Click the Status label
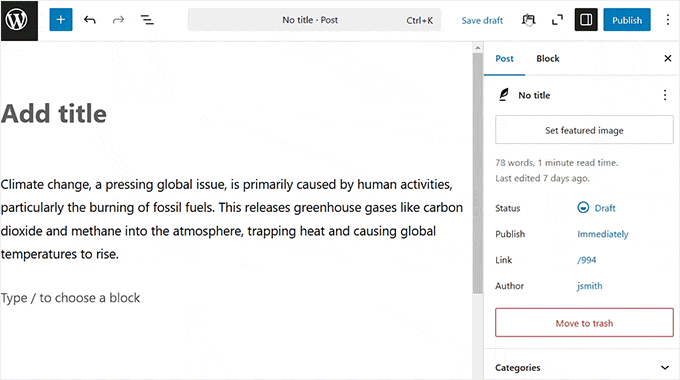 click(507, 208)
